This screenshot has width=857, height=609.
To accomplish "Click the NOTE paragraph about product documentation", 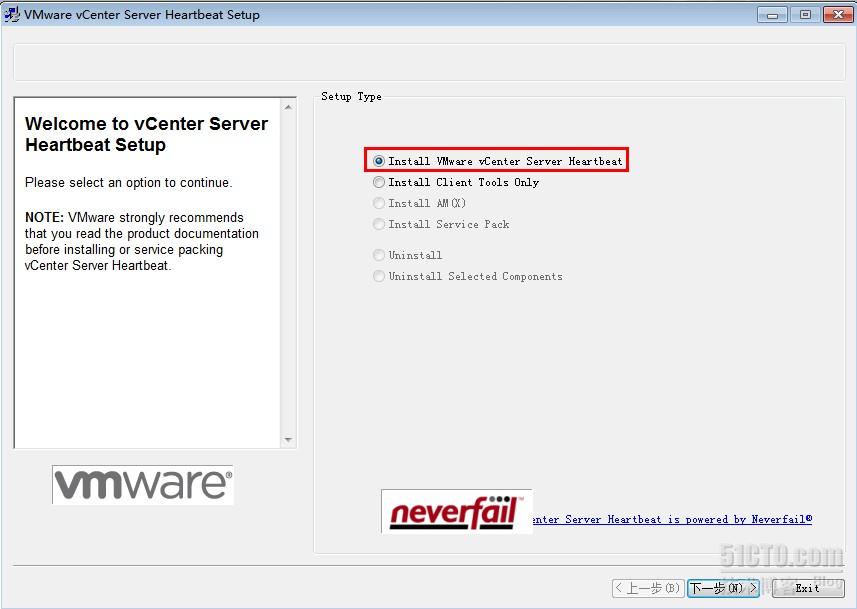I will click(x=142, y=242).
